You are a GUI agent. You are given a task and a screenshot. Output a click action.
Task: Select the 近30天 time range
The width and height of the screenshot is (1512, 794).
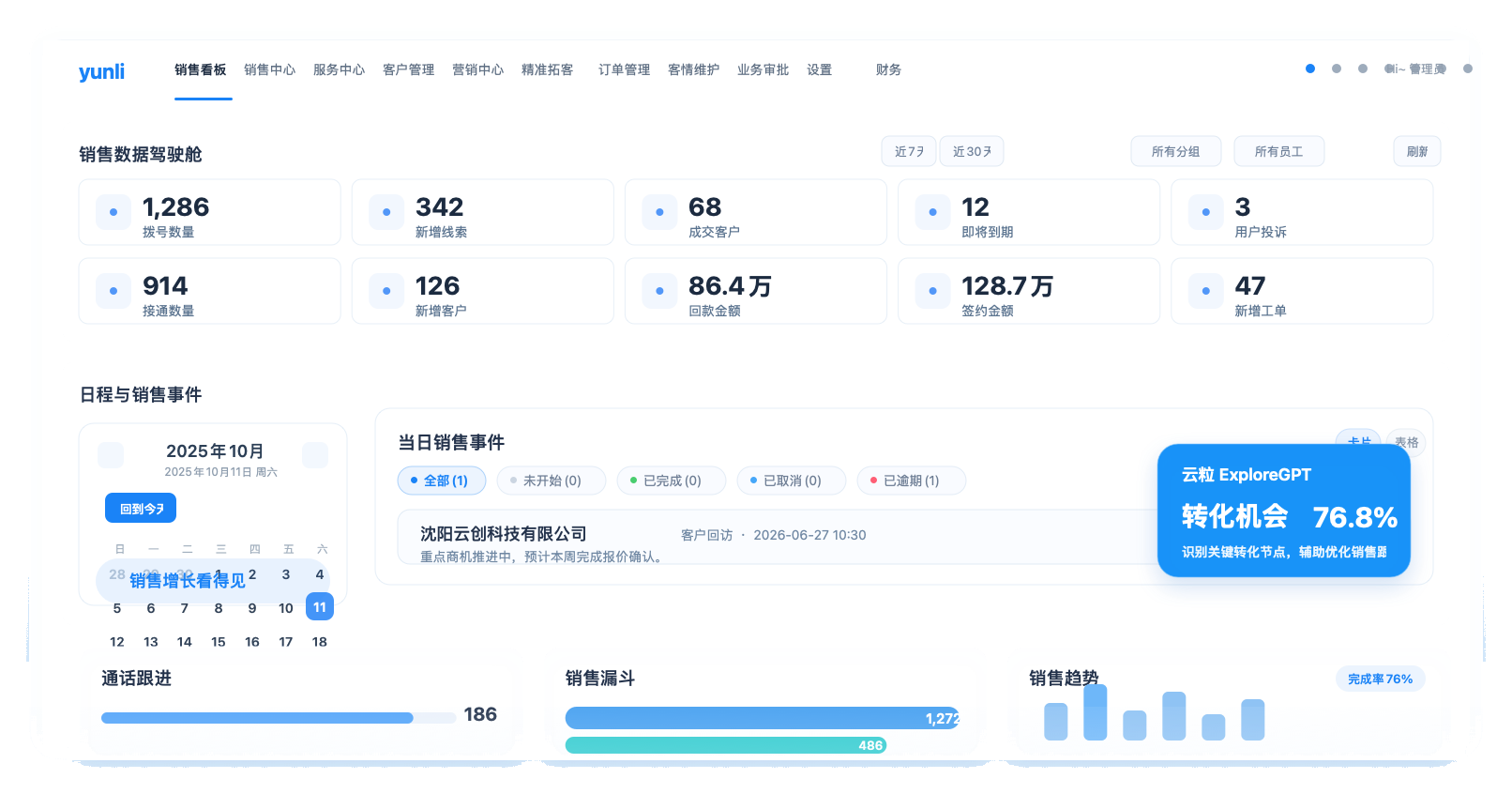(x=972, y=151)
